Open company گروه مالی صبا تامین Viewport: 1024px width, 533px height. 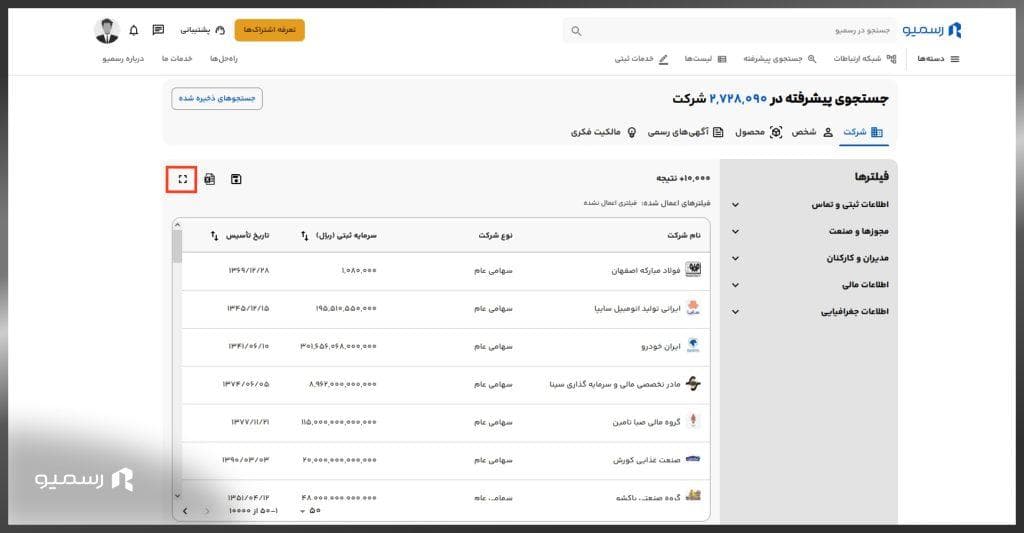647,422
